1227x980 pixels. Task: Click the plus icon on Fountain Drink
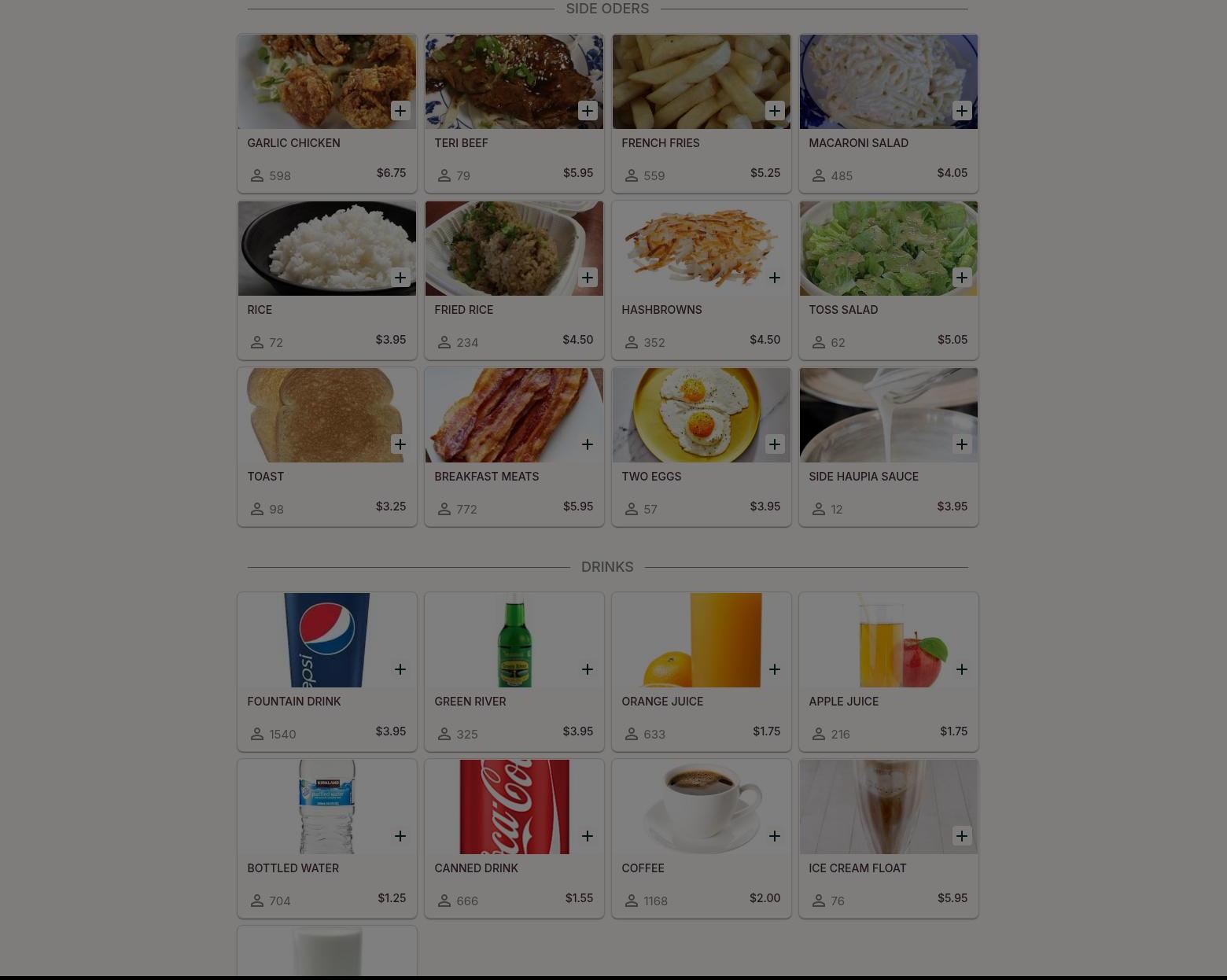point(400,669)
